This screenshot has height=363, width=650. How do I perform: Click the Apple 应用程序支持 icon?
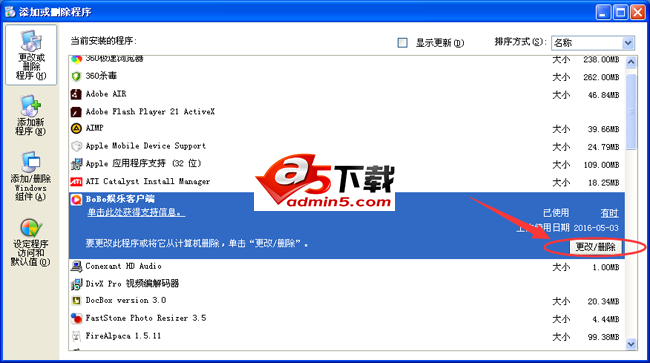[x=76, y=164]
